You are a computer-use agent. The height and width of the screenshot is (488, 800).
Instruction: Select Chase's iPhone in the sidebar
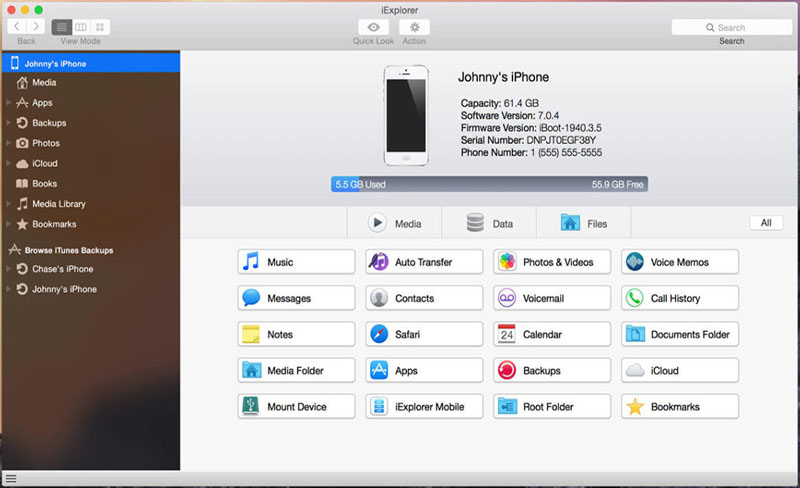click(x=91, y=269)
